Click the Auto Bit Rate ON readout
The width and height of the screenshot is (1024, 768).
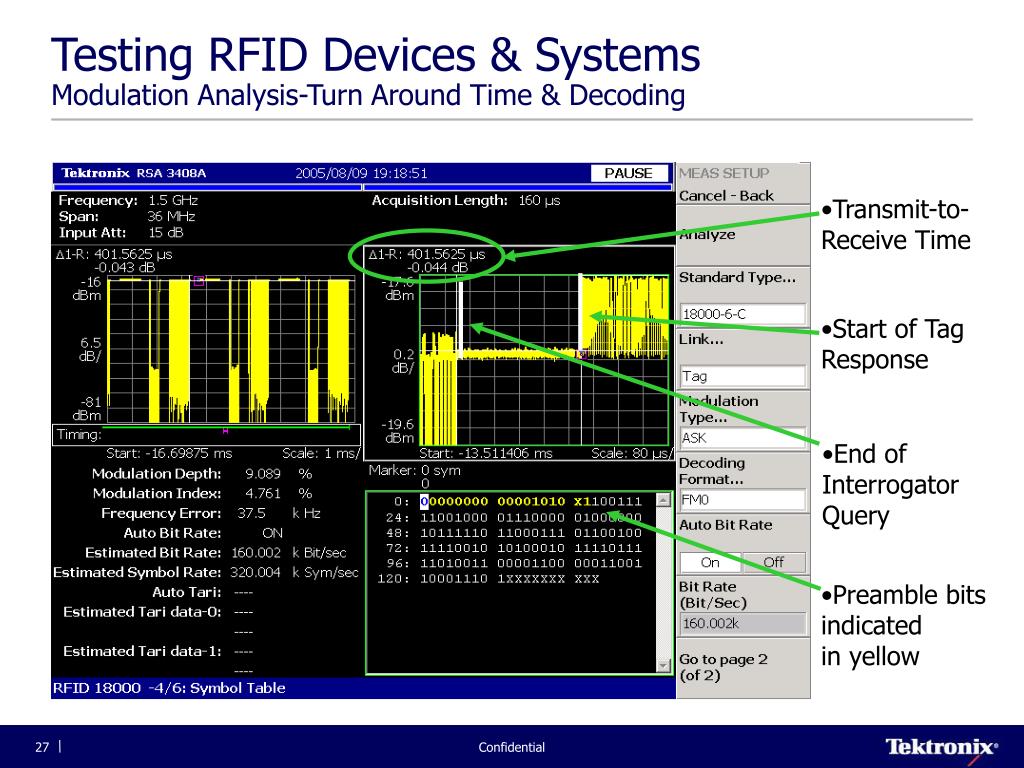pos(272,533)
